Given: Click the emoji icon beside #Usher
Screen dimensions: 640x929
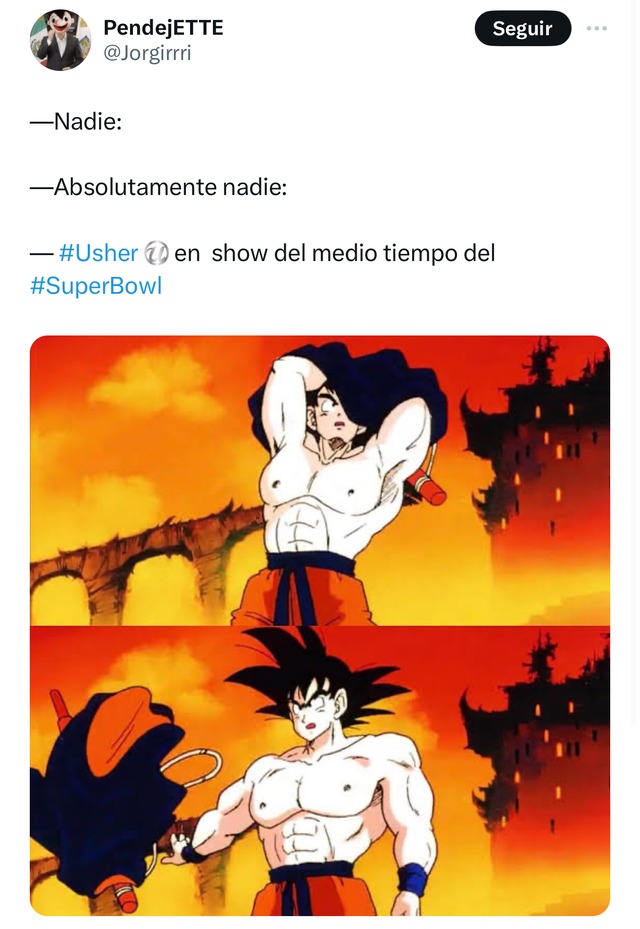Looking at the screenshot, I should tap(156, 253).
